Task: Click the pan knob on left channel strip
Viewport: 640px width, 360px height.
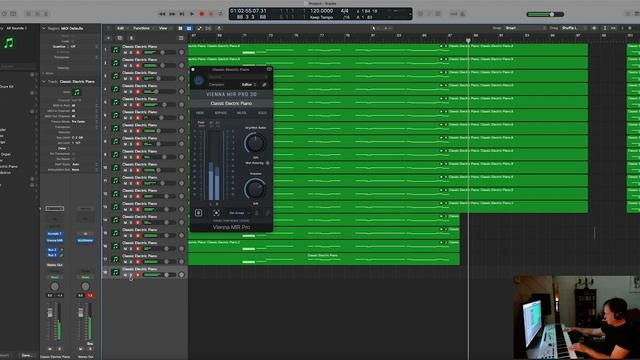Action: [x=54, y=286]
